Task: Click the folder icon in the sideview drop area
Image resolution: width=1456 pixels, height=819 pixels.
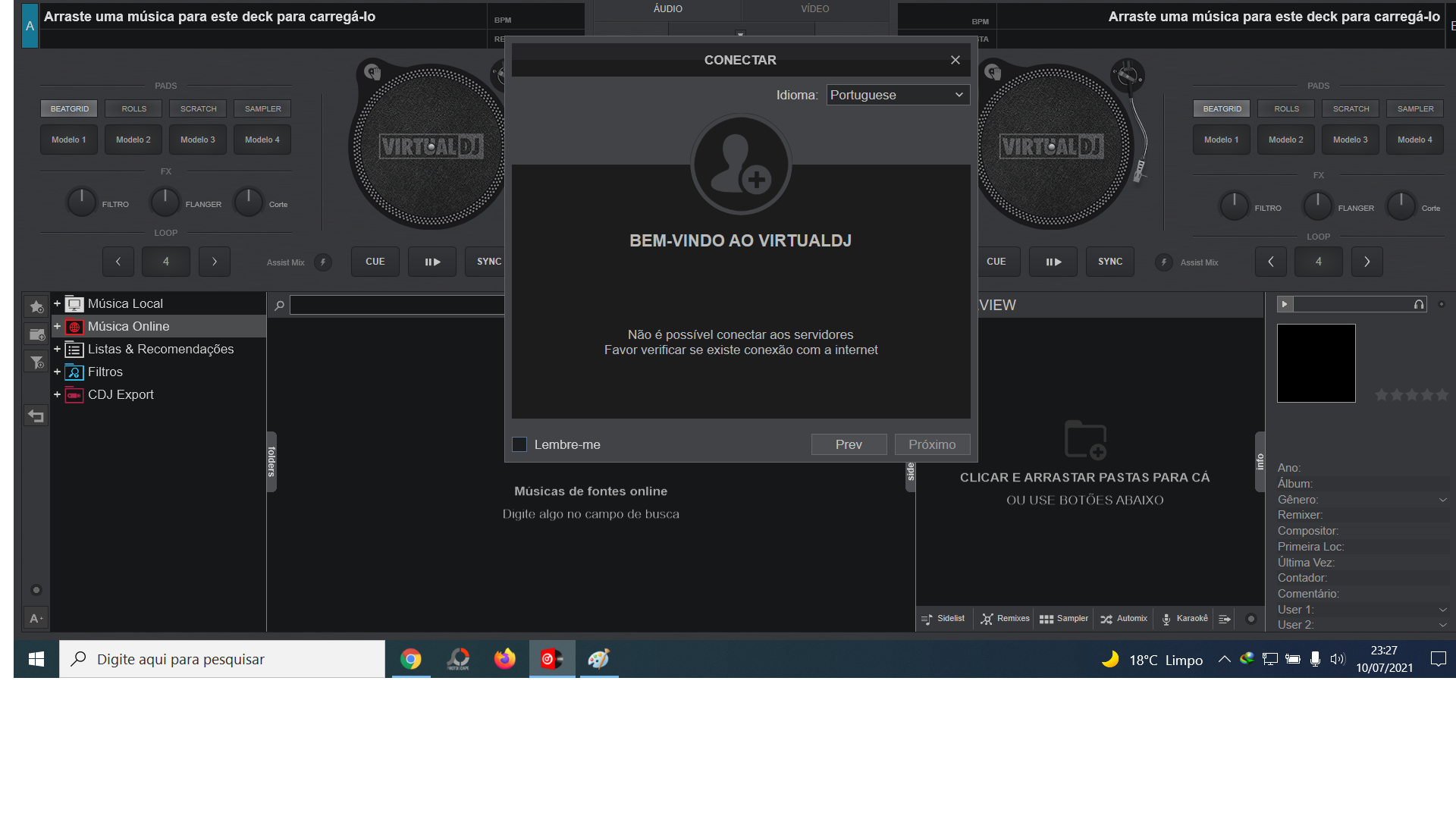Action: pyautogui.click(x=1085, y=439)
